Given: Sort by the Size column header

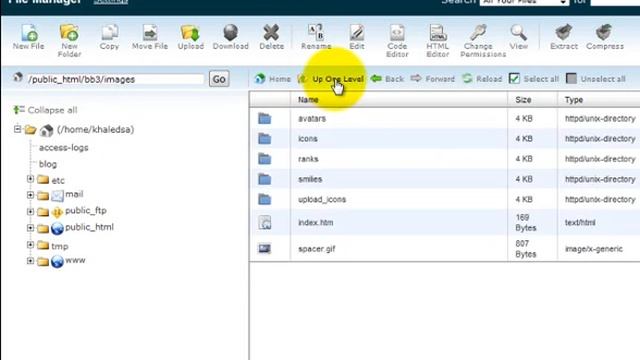Looking at the screenshot, I should 523,100.
